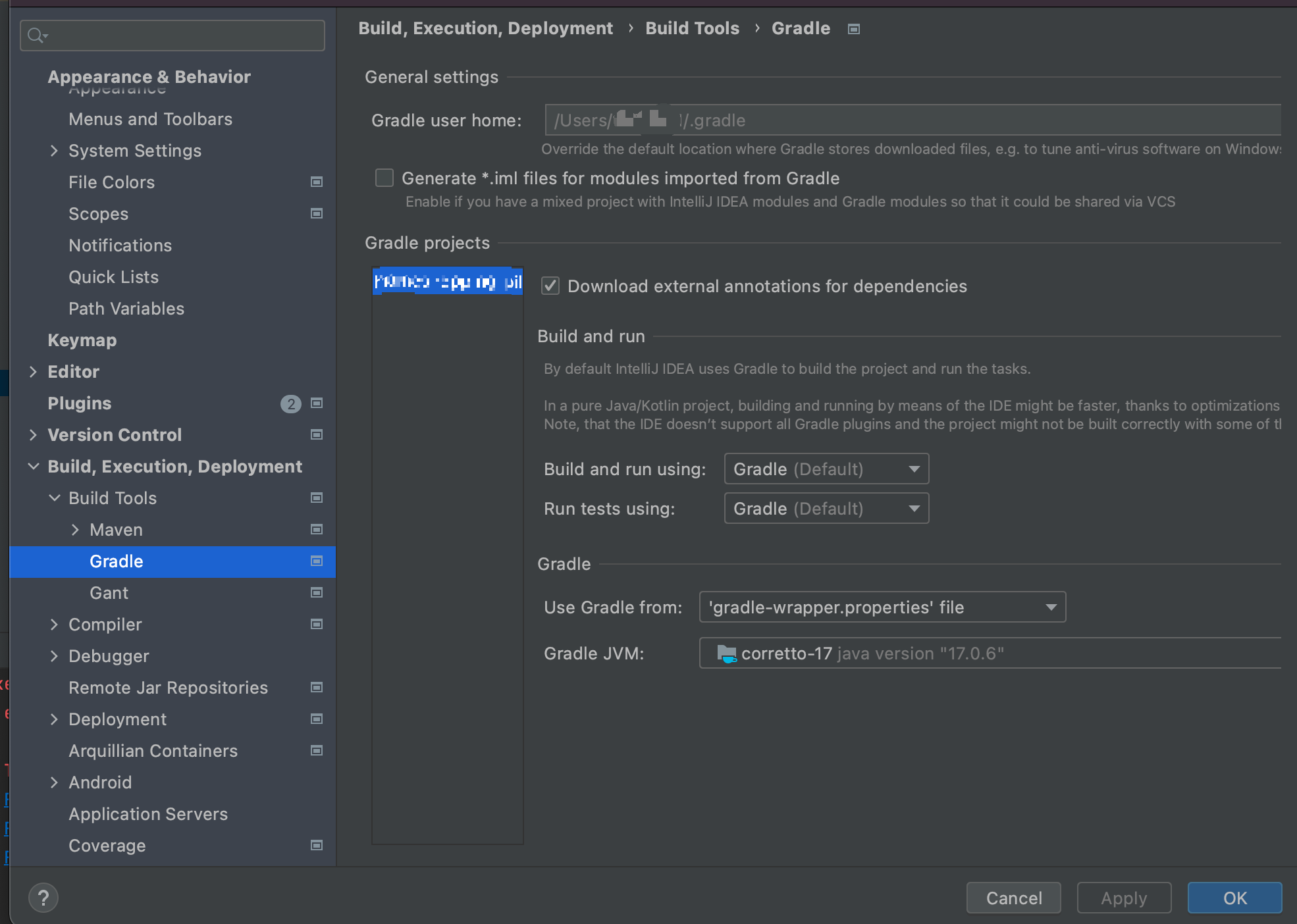Screen dimensions: 1297x924
Task: Open Build and run using dropdown
Action: tap(826, 469)
